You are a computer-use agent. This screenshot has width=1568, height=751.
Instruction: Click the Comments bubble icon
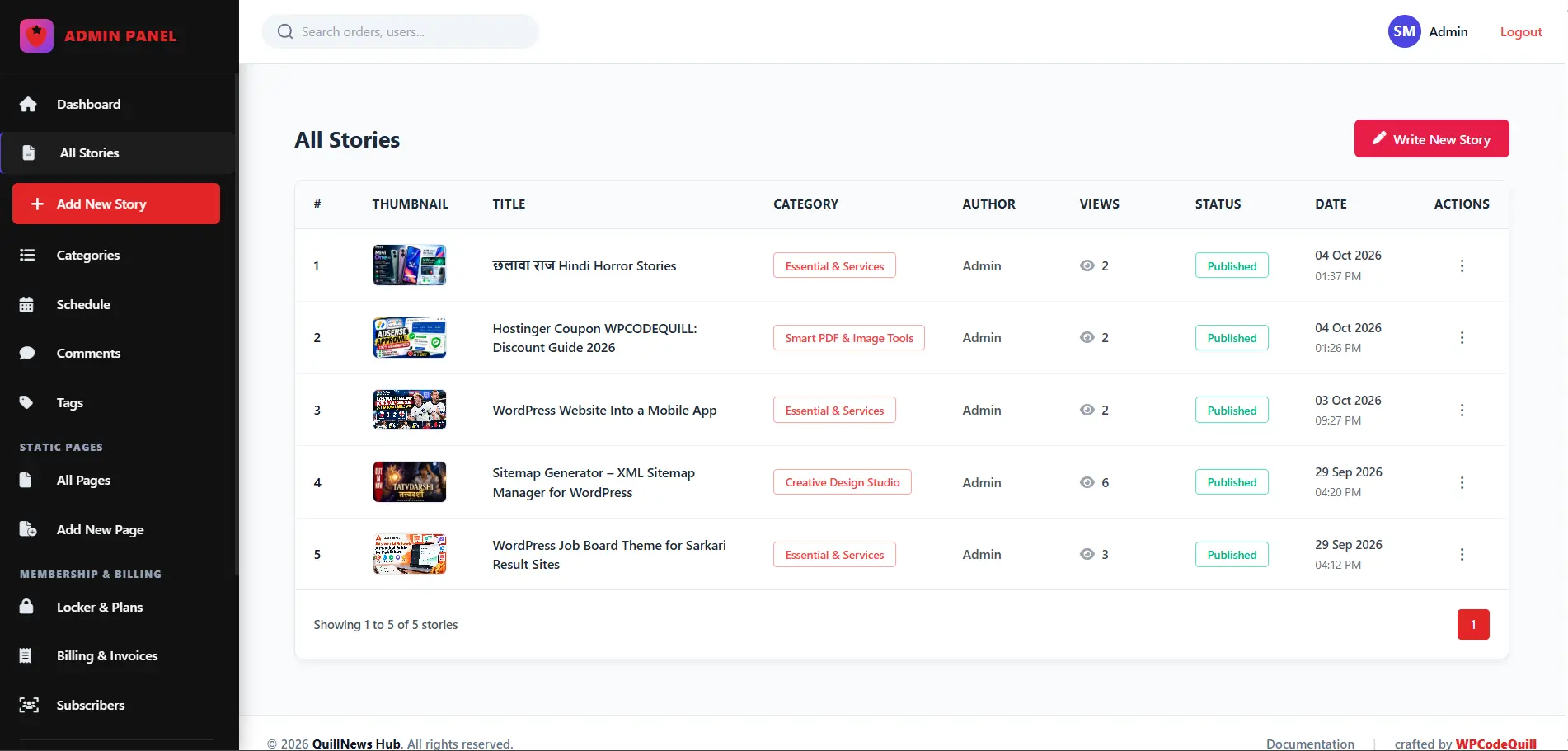[x=27, y=353]
